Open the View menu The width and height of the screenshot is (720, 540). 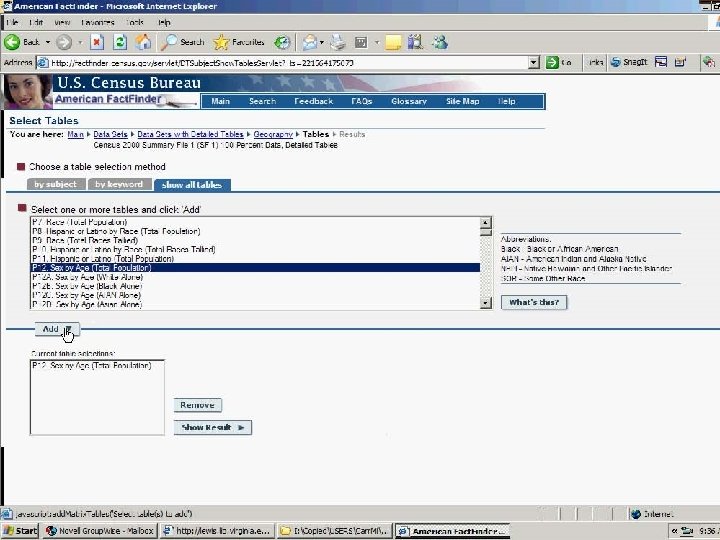62,22
